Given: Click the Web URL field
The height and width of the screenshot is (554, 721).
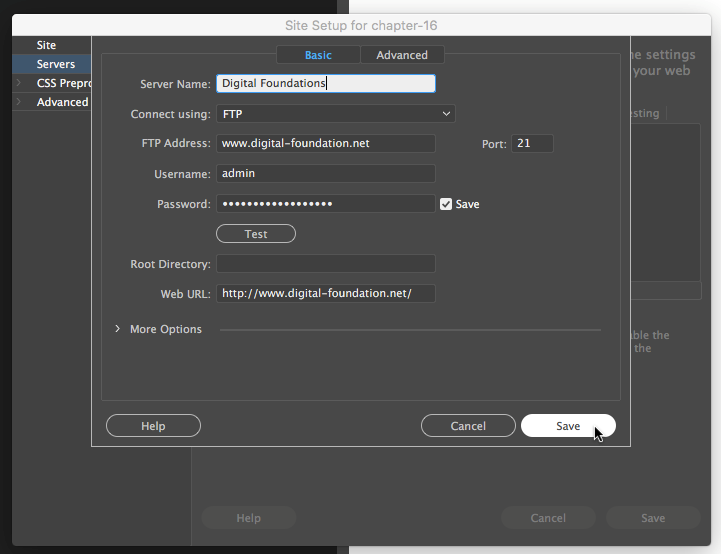Looking at the screenshot, I should coord(326,293).
